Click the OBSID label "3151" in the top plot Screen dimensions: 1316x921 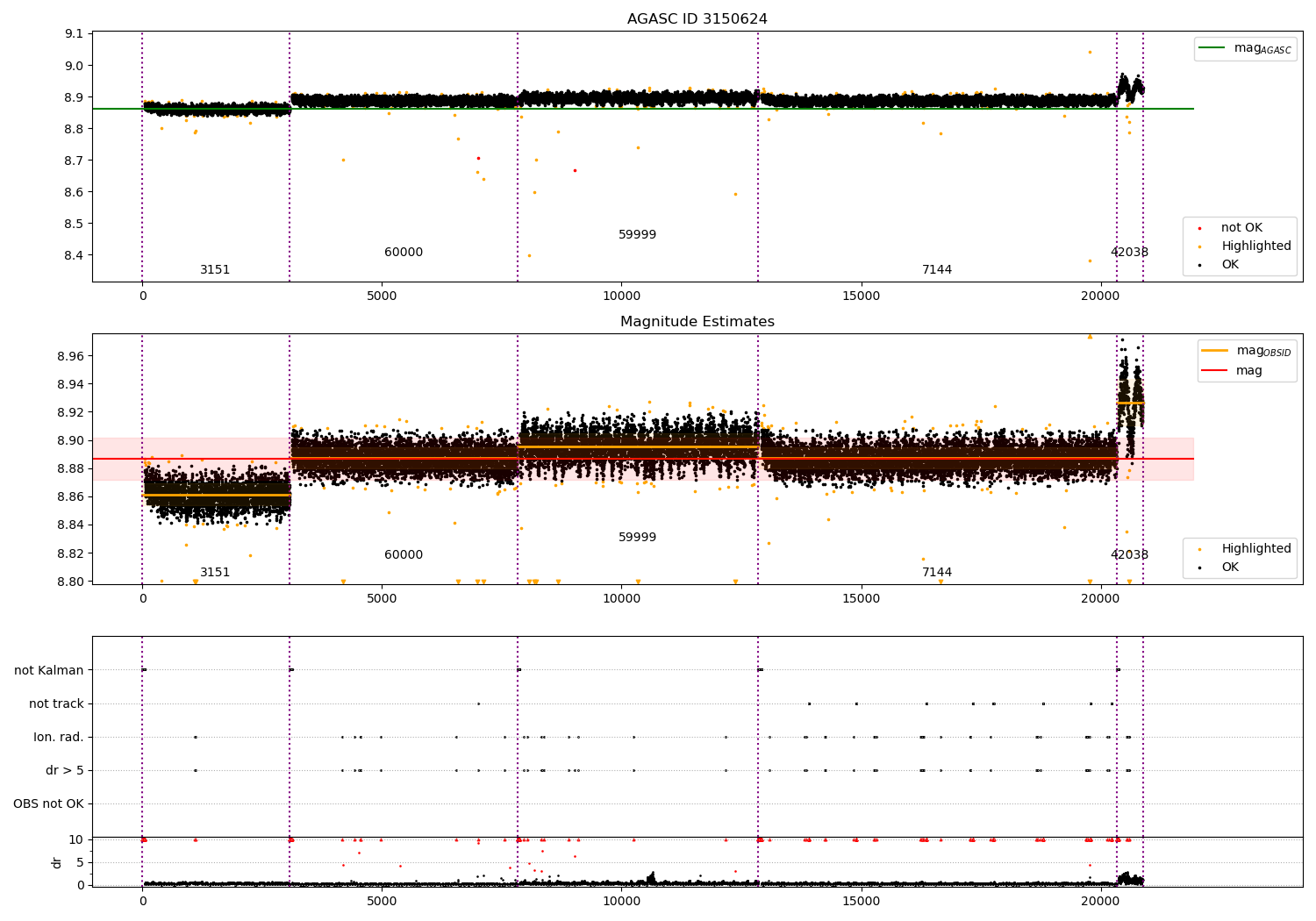pyautogui.click(x=215, y=270)
